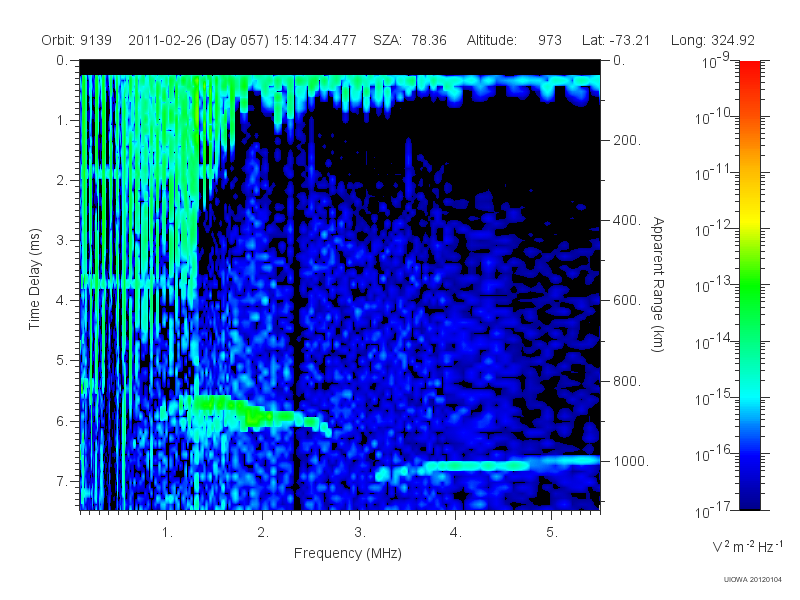
Task: Click the red top of the color scale bar
Action: click(749, 69)
